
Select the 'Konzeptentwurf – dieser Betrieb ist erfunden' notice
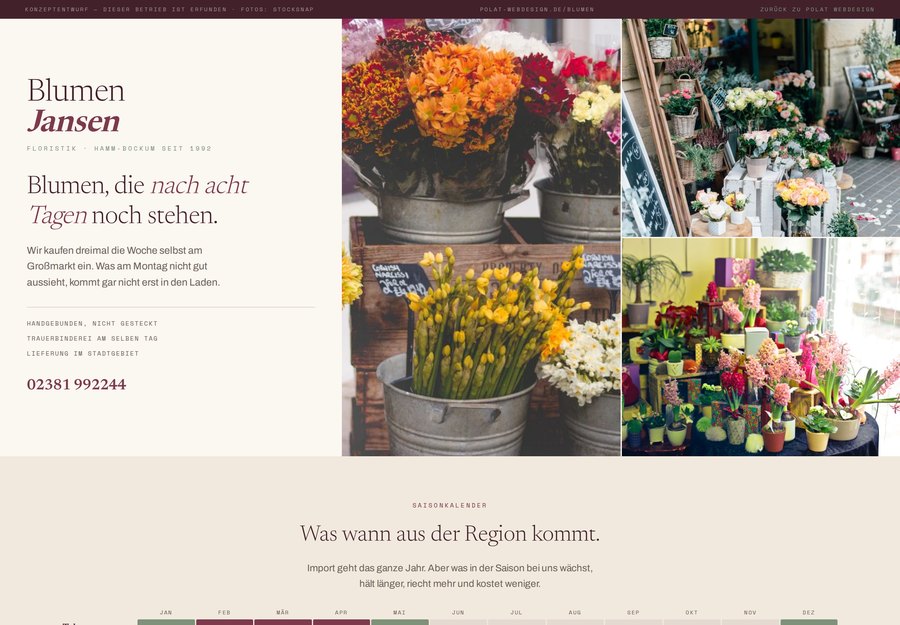pyautogui.click(x=126, y=9)
